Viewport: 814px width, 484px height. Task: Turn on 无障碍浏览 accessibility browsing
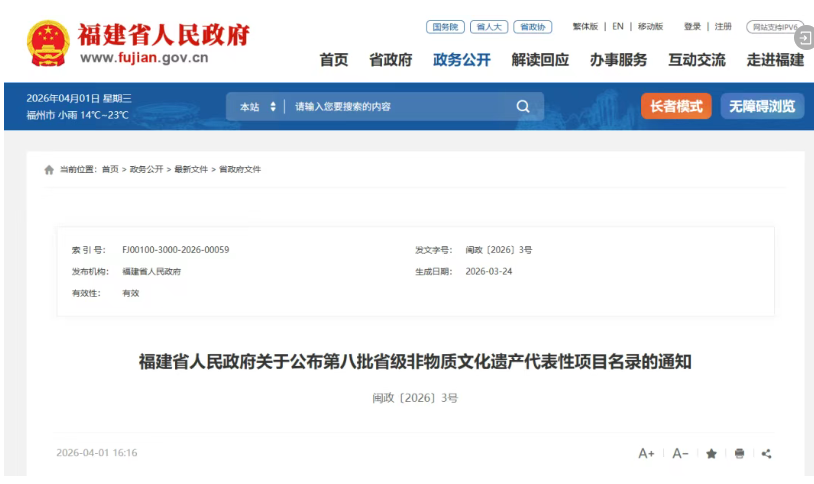coord(762,106)
